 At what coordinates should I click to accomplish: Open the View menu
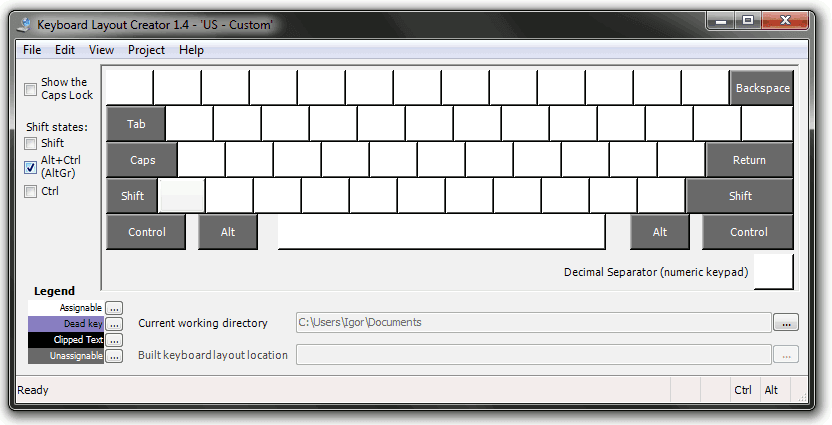coord(101,50)
